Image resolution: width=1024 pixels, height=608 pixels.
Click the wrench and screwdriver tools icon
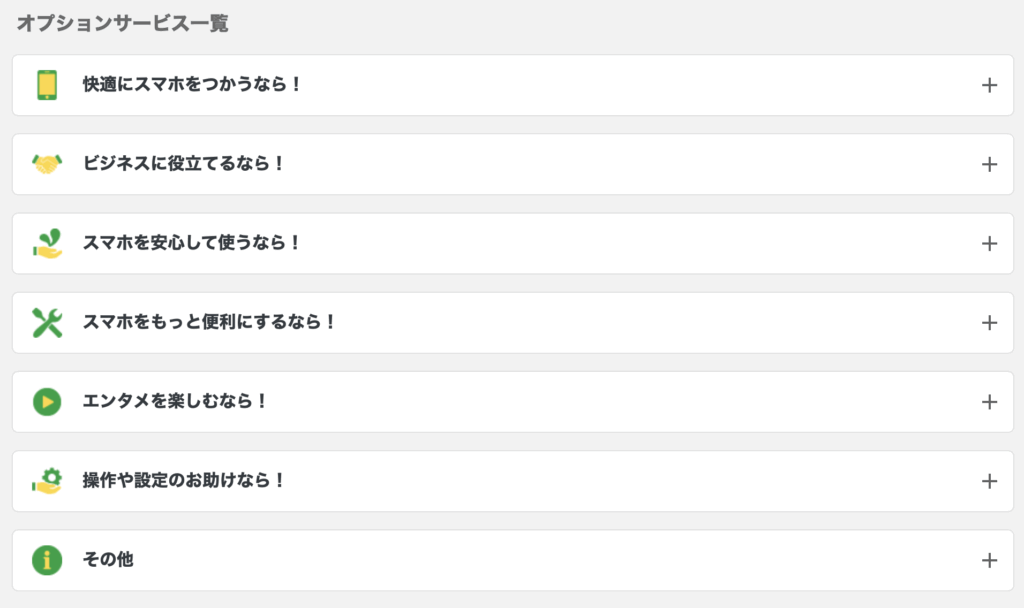tap(47, 323)
